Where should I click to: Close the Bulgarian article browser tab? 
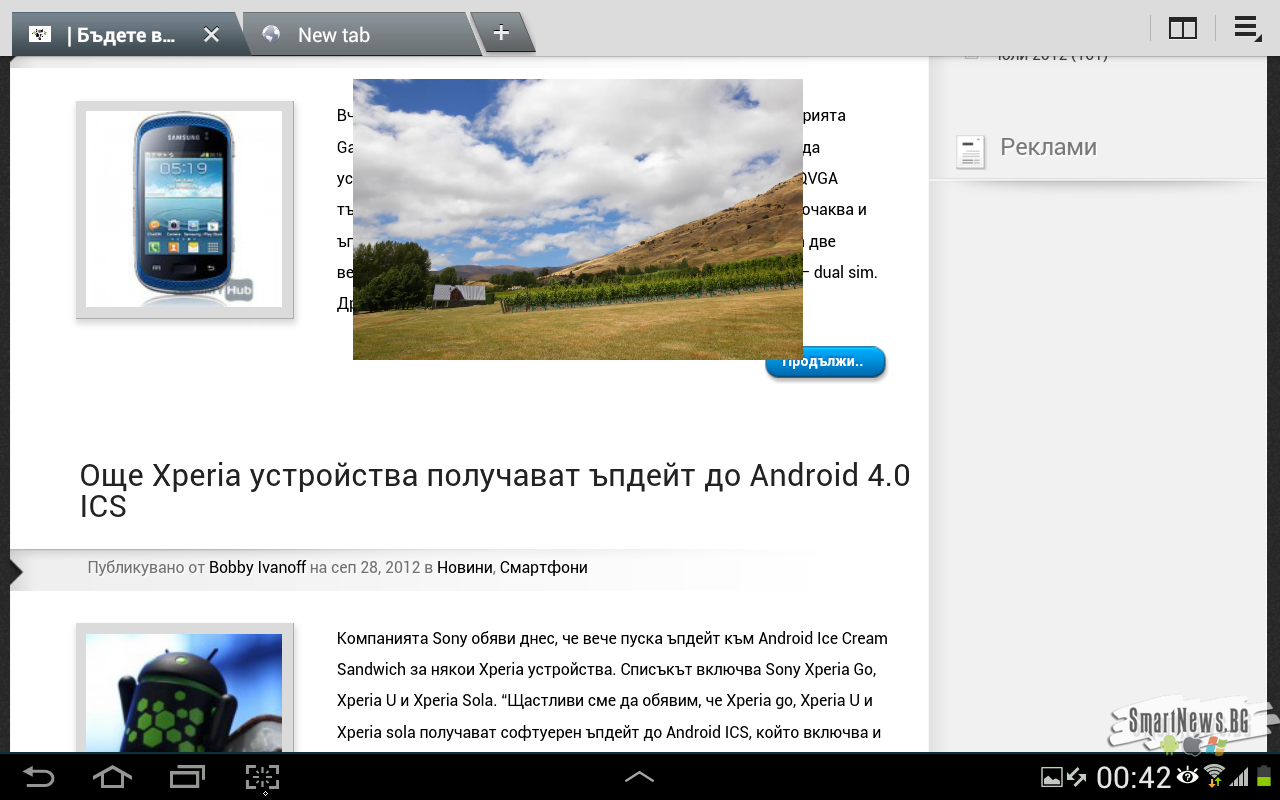click(x=211, y=35)
